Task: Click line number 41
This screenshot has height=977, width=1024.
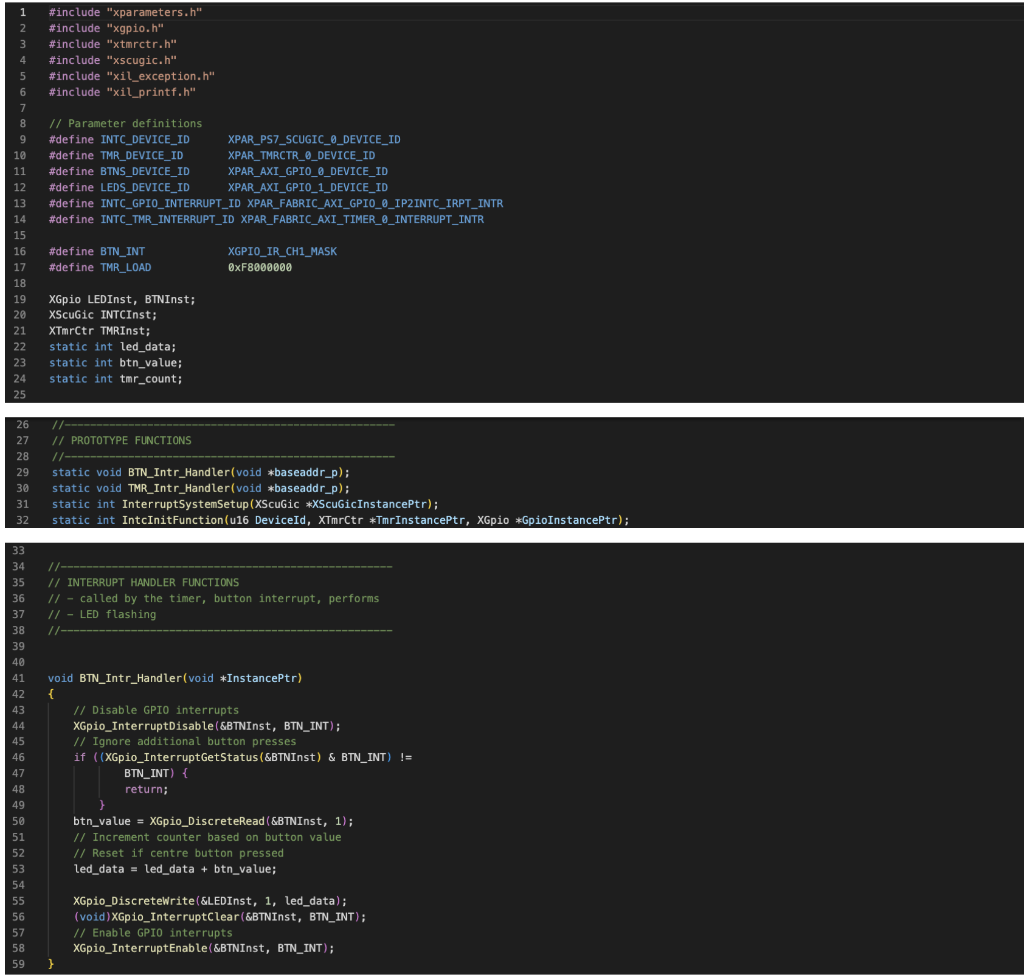Action: pyautogui.click(x=20, y=677)
